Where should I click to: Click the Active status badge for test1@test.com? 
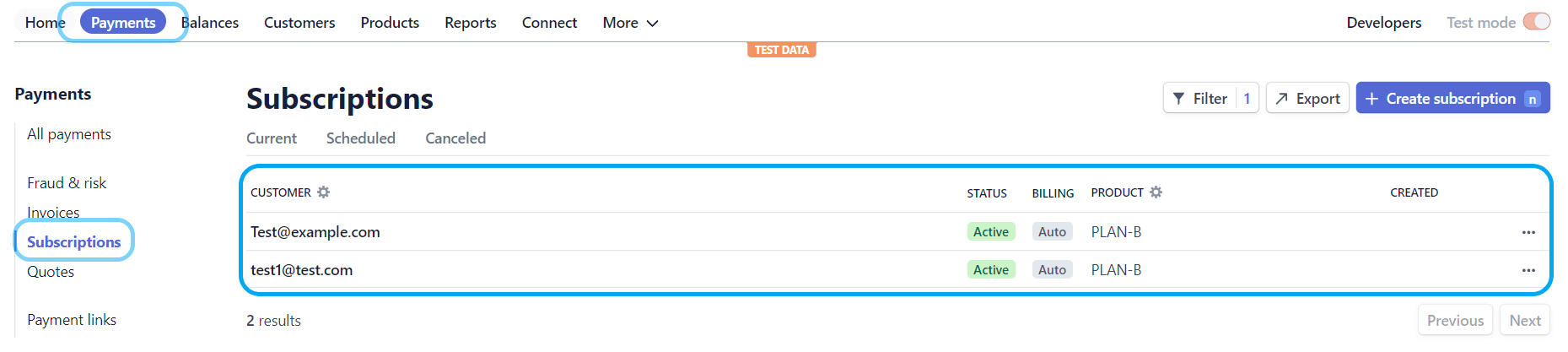[990, 270]
